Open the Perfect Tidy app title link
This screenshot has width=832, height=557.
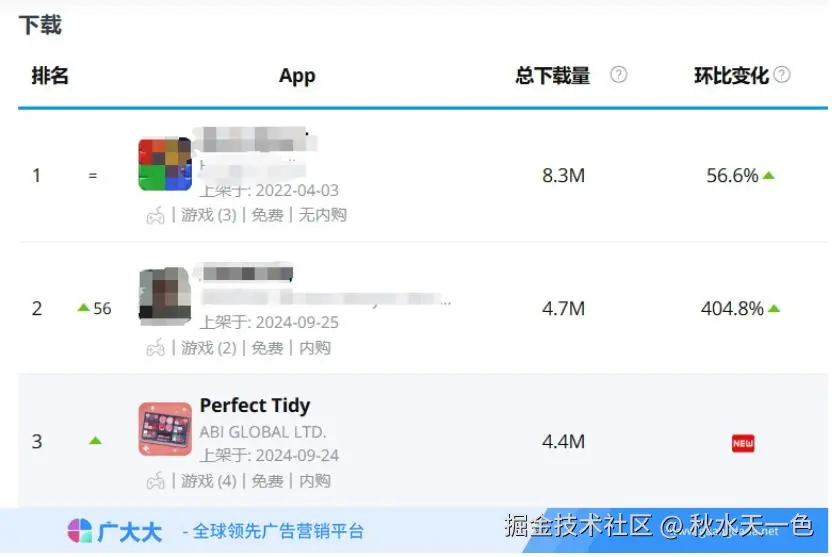click(255, 406)
